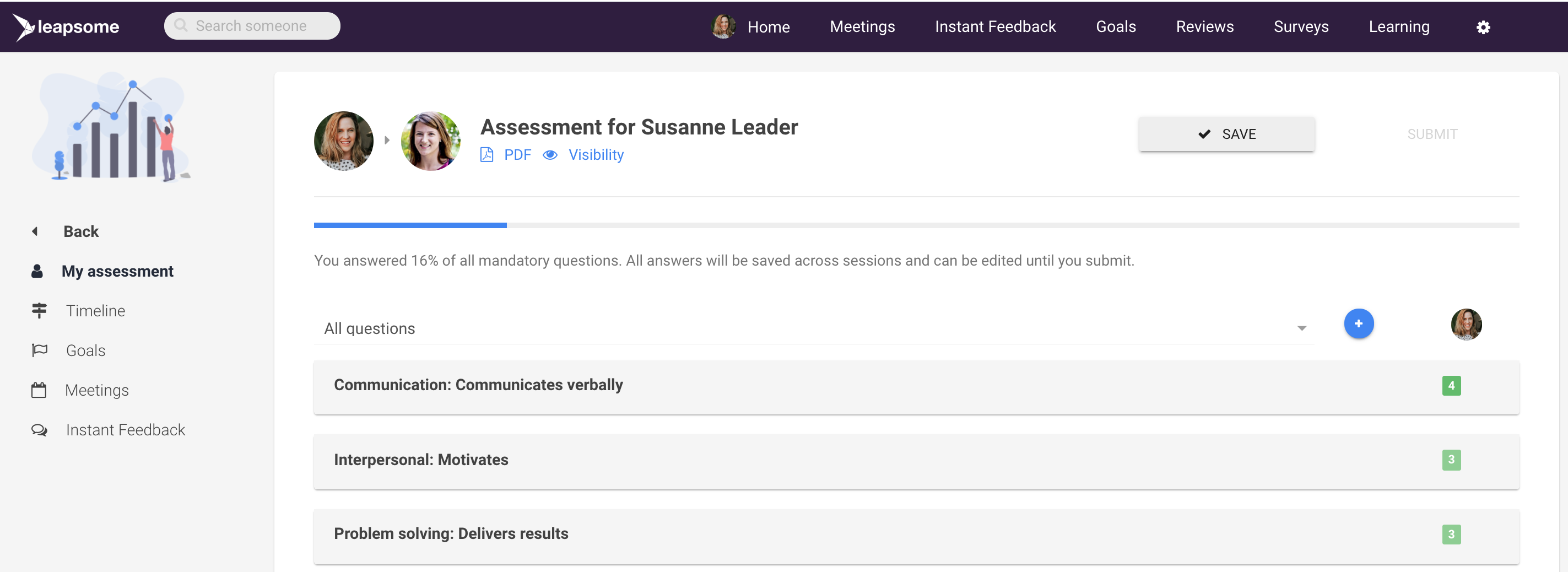Expand Communication: Communicates verbally question
The image size is (1568, 572).
pyautogui.click(x=916, y=387)
